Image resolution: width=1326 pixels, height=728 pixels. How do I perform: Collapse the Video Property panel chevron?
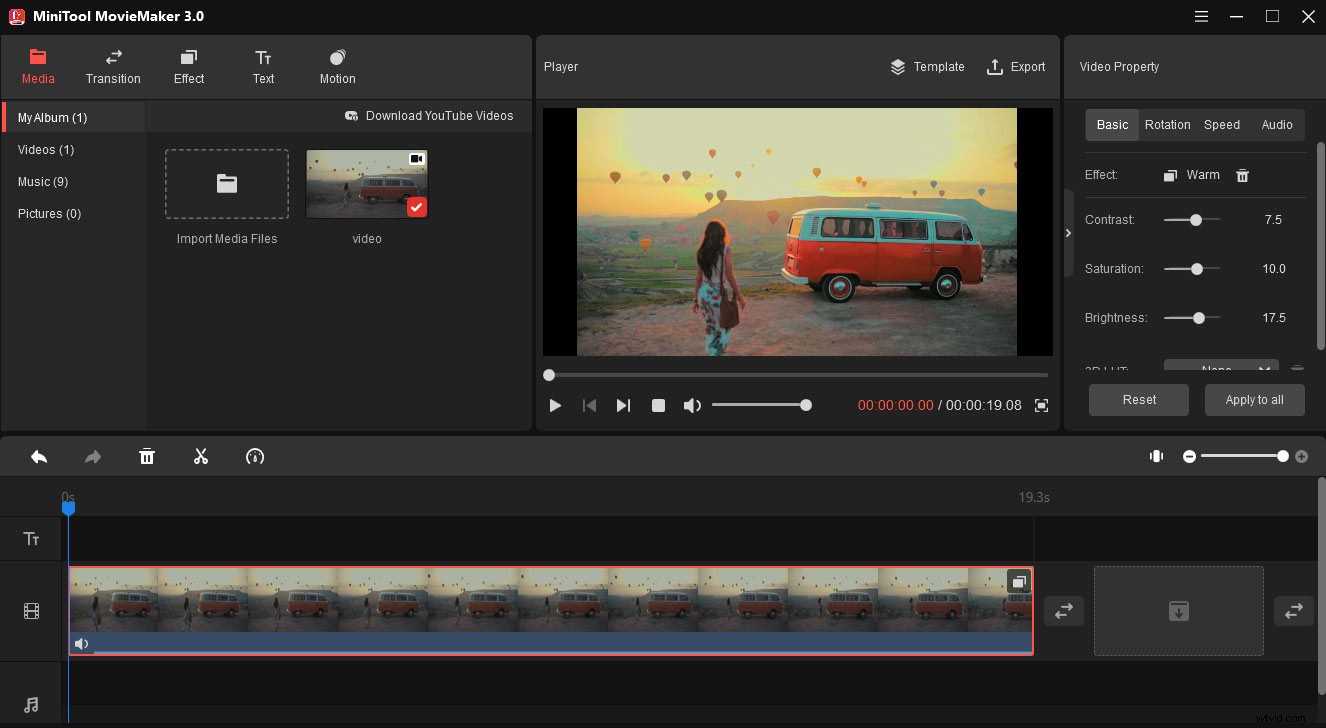pos(1068,232)
